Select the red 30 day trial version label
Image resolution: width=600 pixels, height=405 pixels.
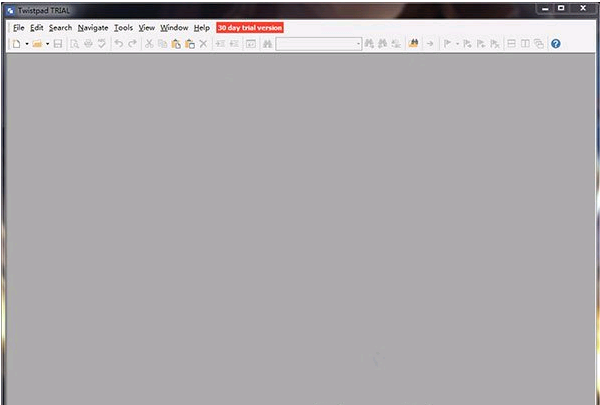pyautogui.click(x=250, y=28)
